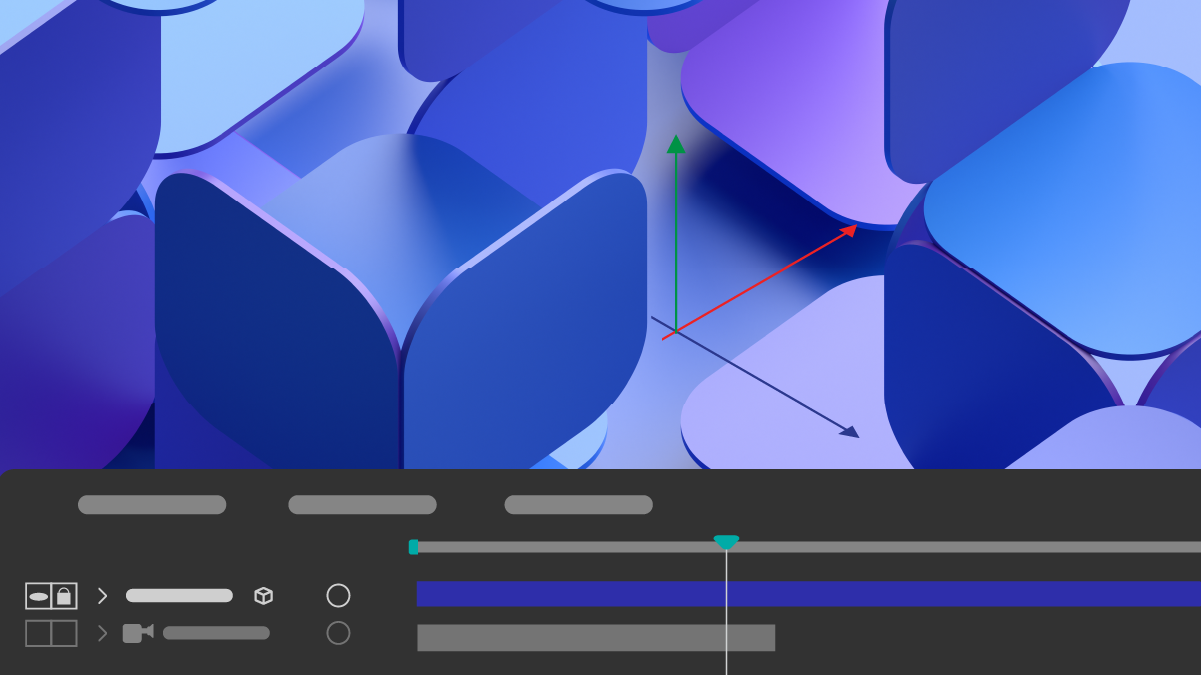Enable visibility in the empty box on camera row
This screenshot has width=1201, height=675.
(x=38, y=632)
